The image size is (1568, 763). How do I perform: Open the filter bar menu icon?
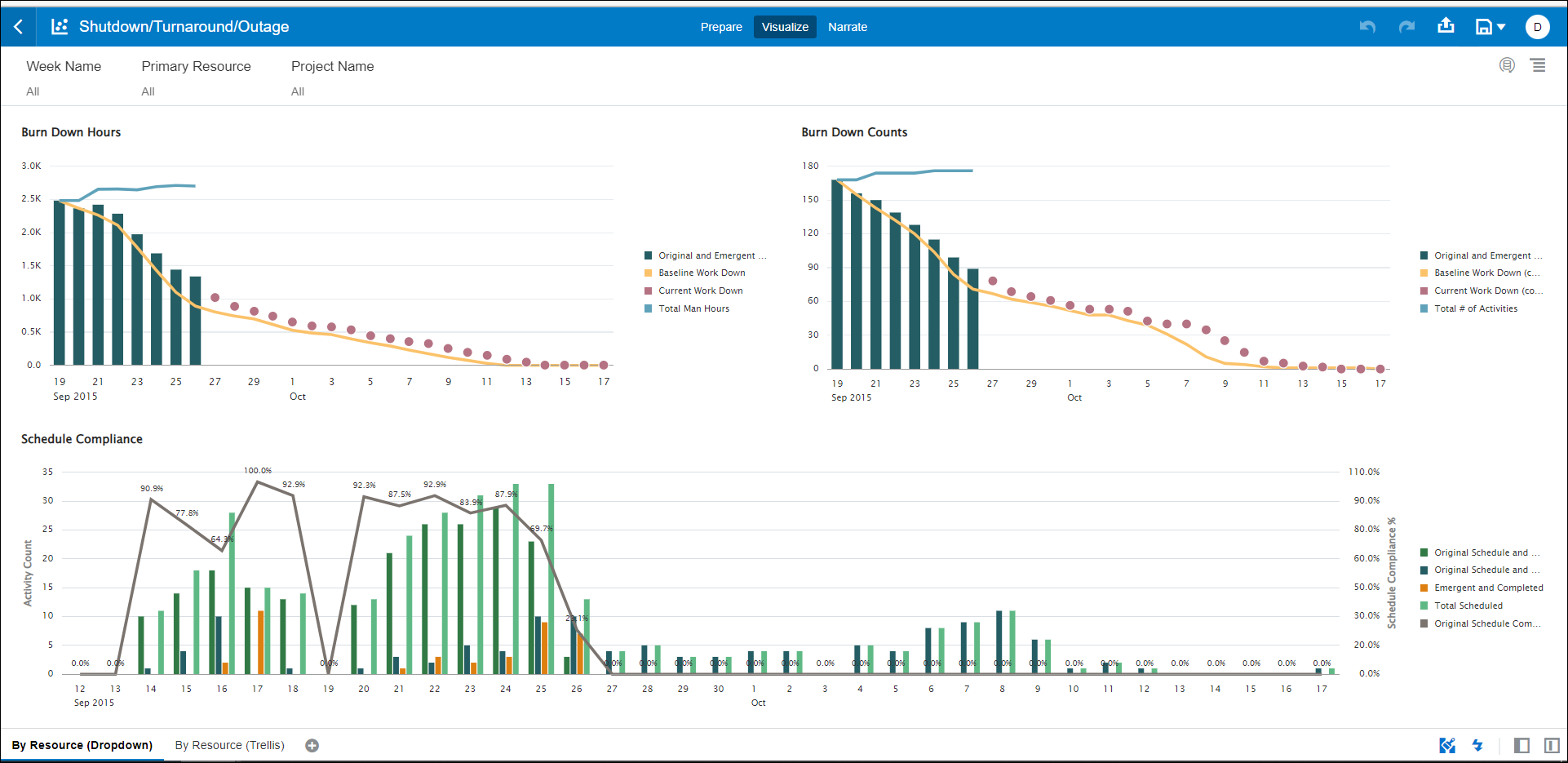pos(1538,65)
